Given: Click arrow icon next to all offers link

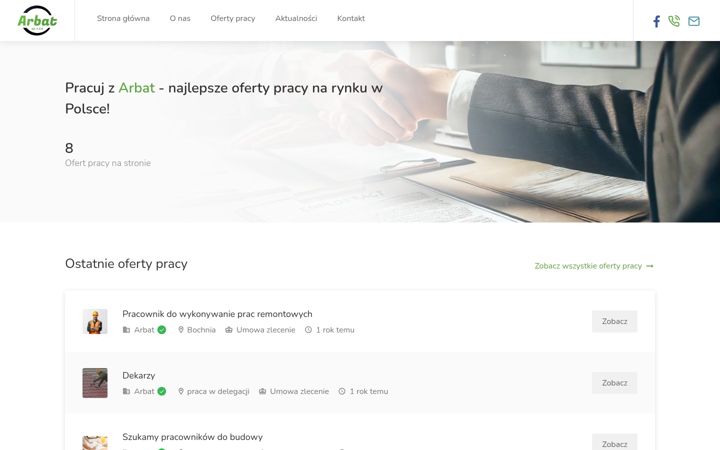Looking at the screenshot, I should coord(650,266).
